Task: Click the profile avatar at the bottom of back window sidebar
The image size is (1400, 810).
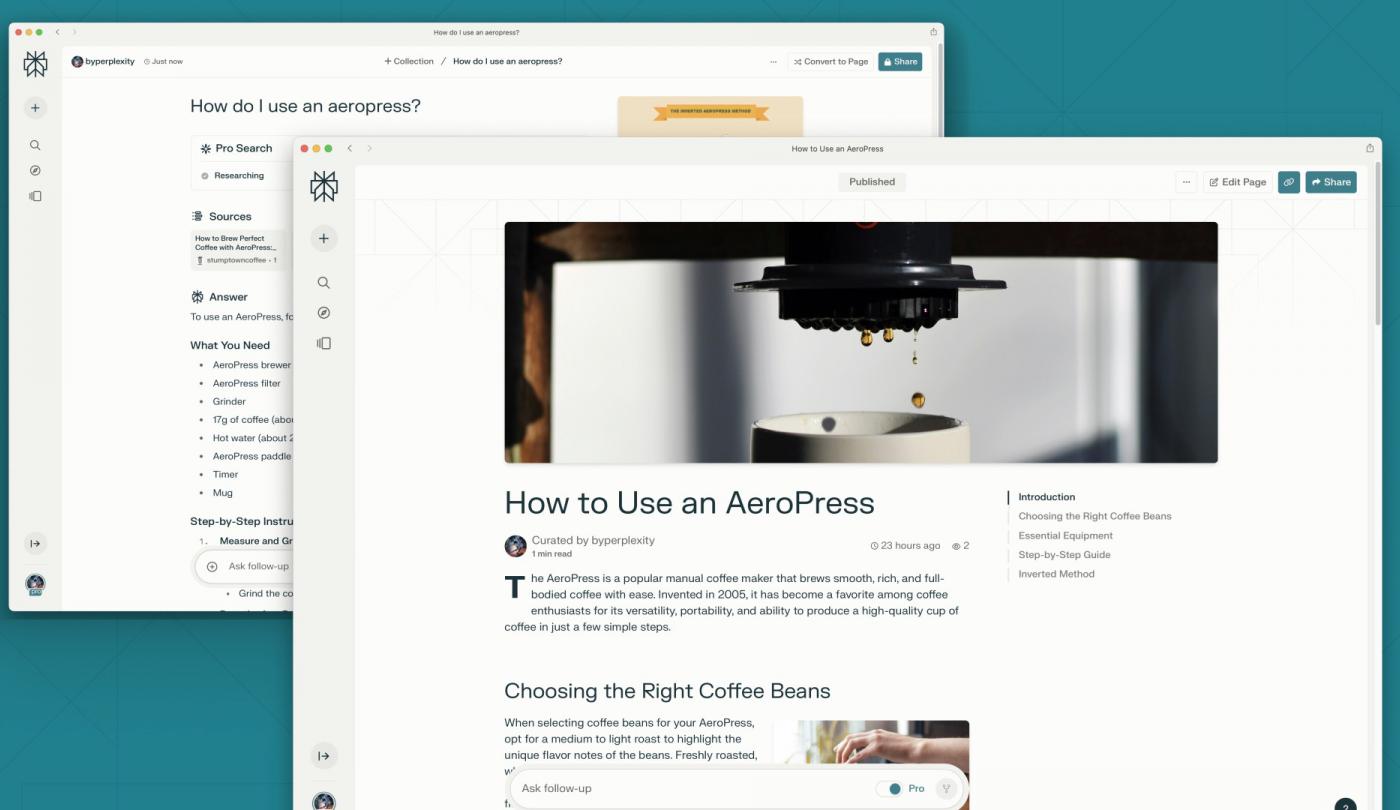Action: pyautogui.click(x=35, y=584)
